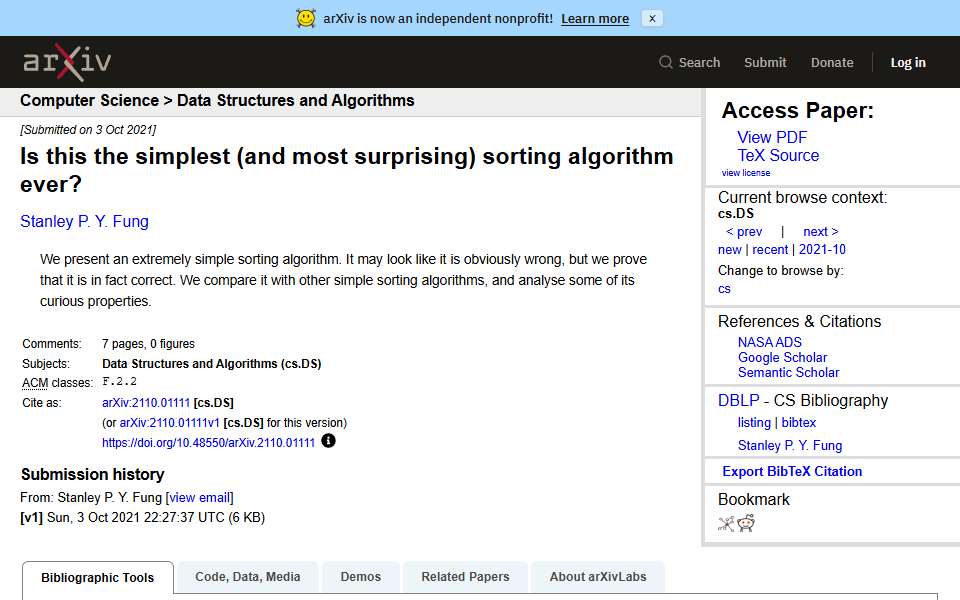Open author Stanley P. Y. Fung under title
Image resolution: width=960 pixels, height=600 pixels.
(x=84, y=221)
